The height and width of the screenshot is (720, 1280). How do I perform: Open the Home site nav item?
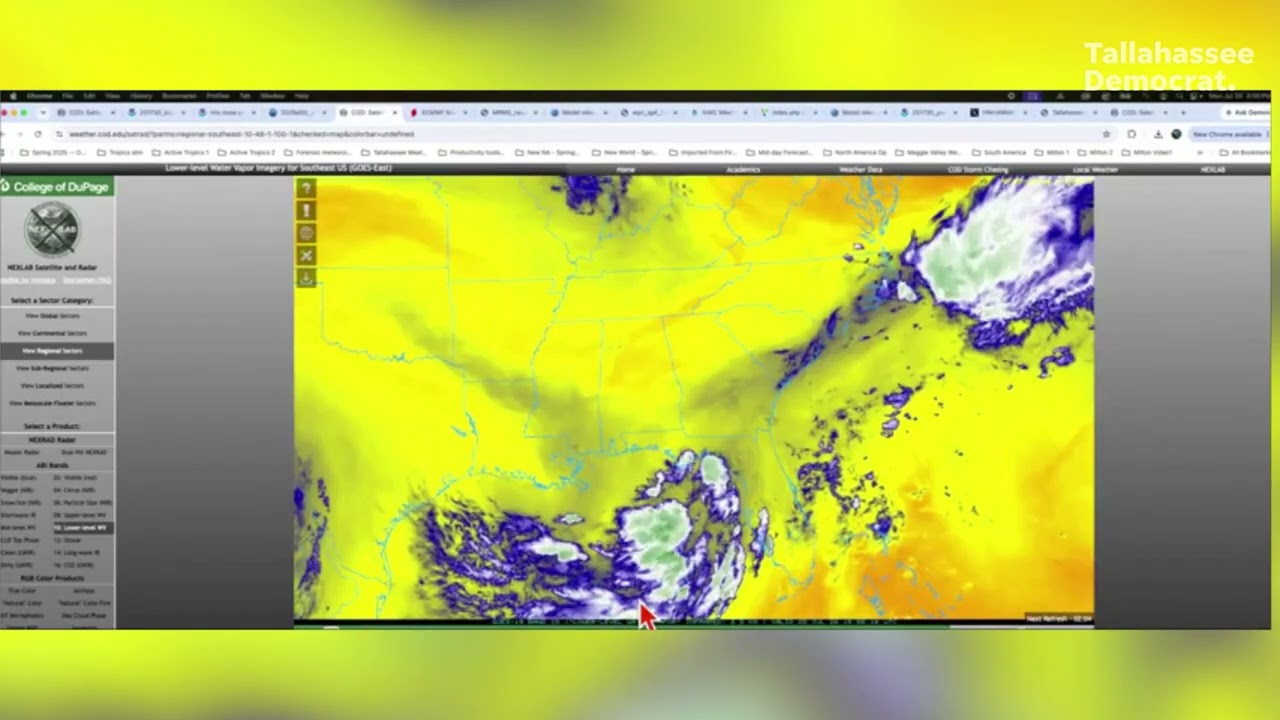tap(625, 170)
